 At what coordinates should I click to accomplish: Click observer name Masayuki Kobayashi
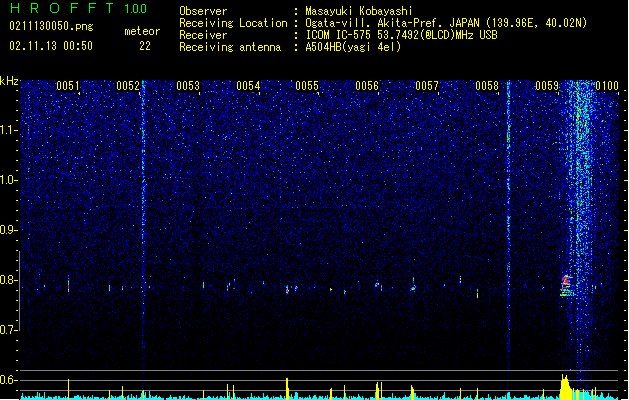359,11
